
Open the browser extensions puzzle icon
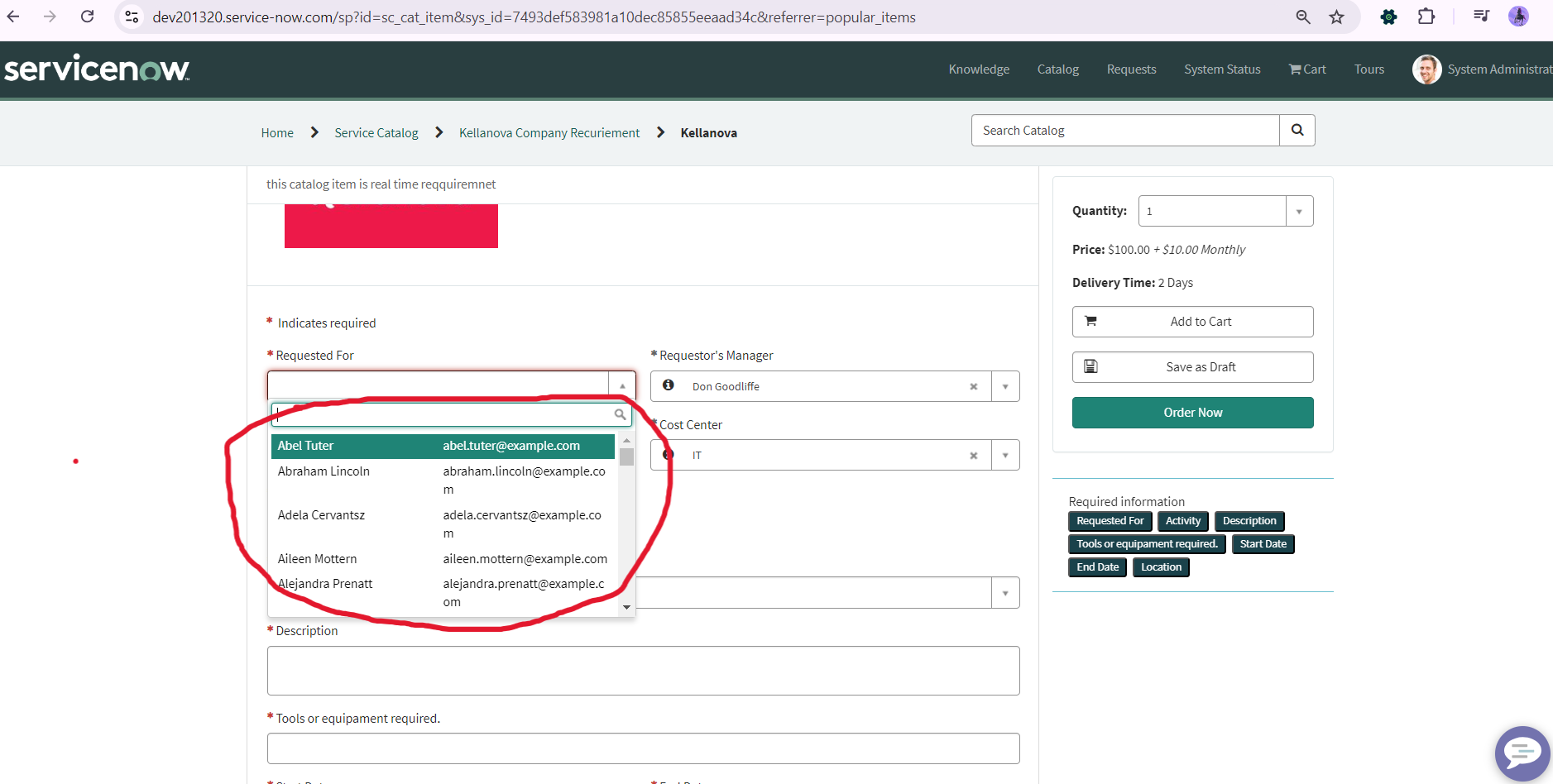(1427, 17)
